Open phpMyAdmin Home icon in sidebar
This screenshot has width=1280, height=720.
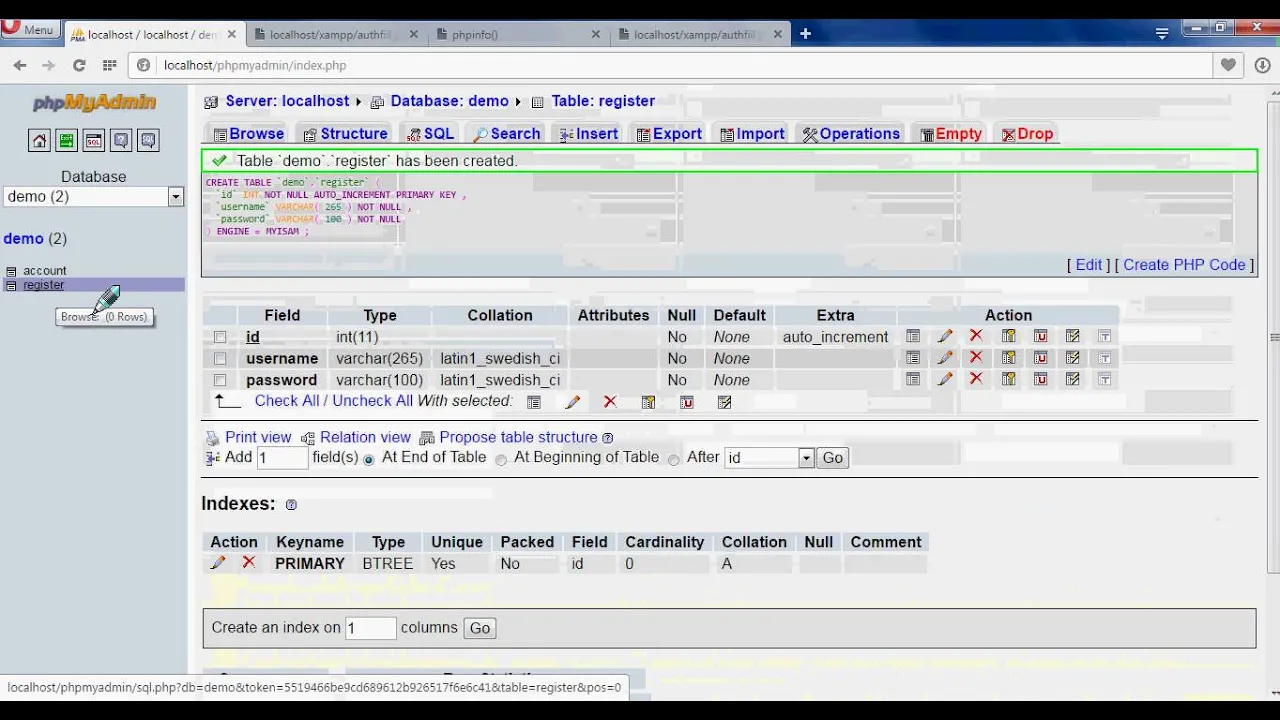(x=39, y=140)
